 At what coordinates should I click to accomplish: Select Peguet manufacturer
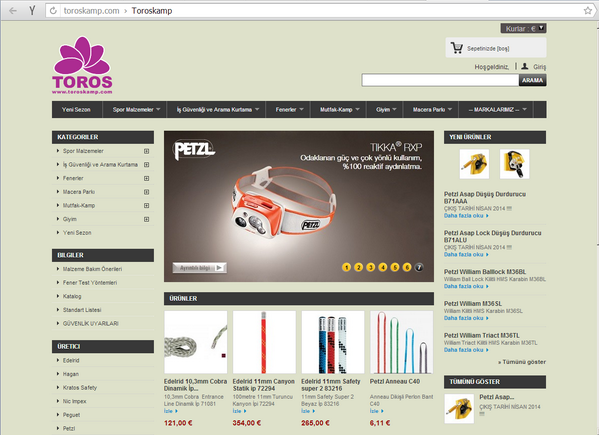coord(71,415)
